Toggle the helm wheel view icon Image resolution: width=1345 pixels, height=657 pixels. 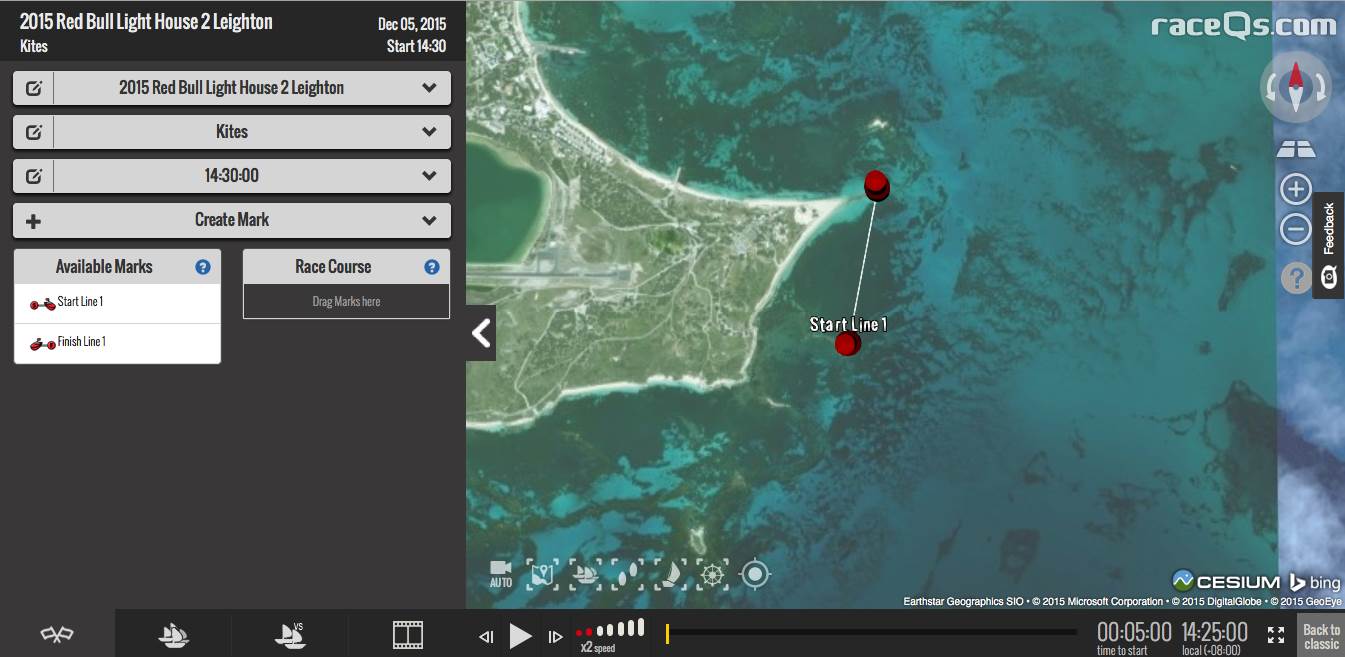coord(711,574)
